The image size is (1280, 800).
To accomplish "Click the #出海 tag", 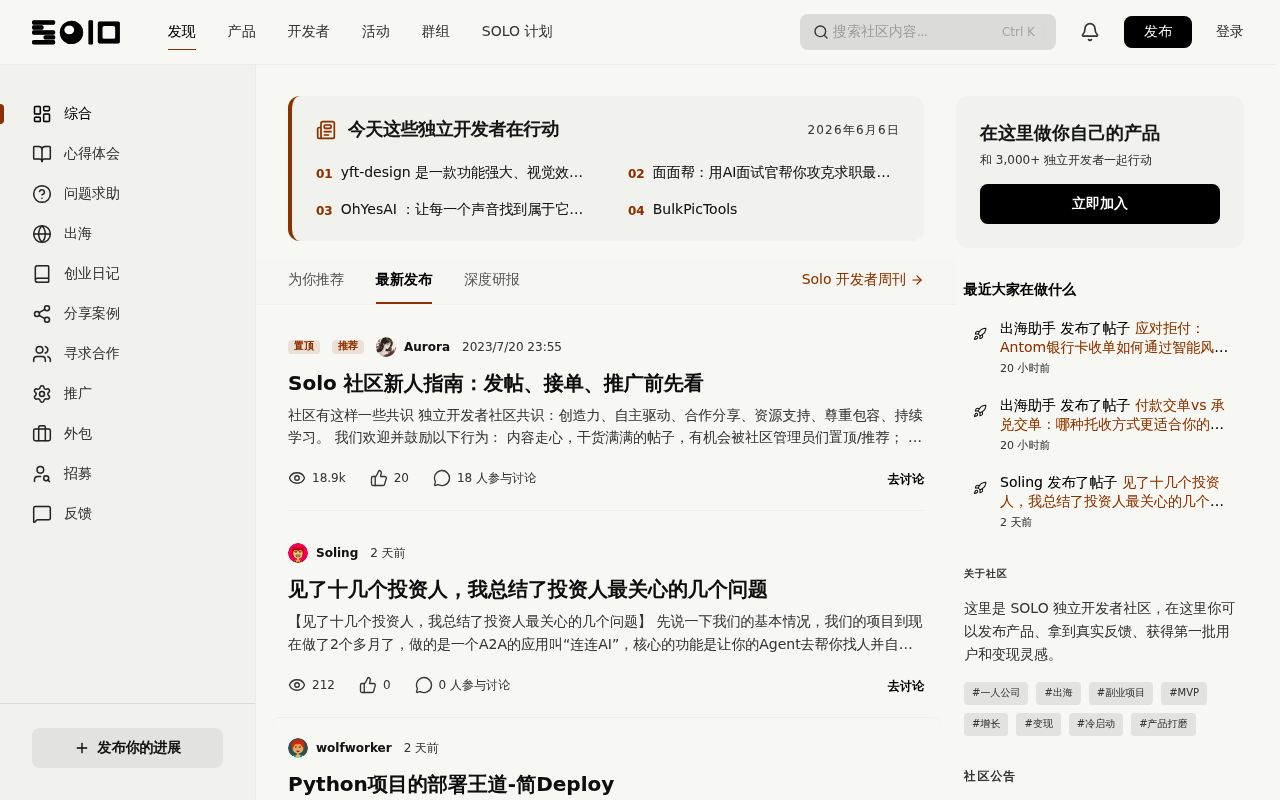I will click(1058, 693).
